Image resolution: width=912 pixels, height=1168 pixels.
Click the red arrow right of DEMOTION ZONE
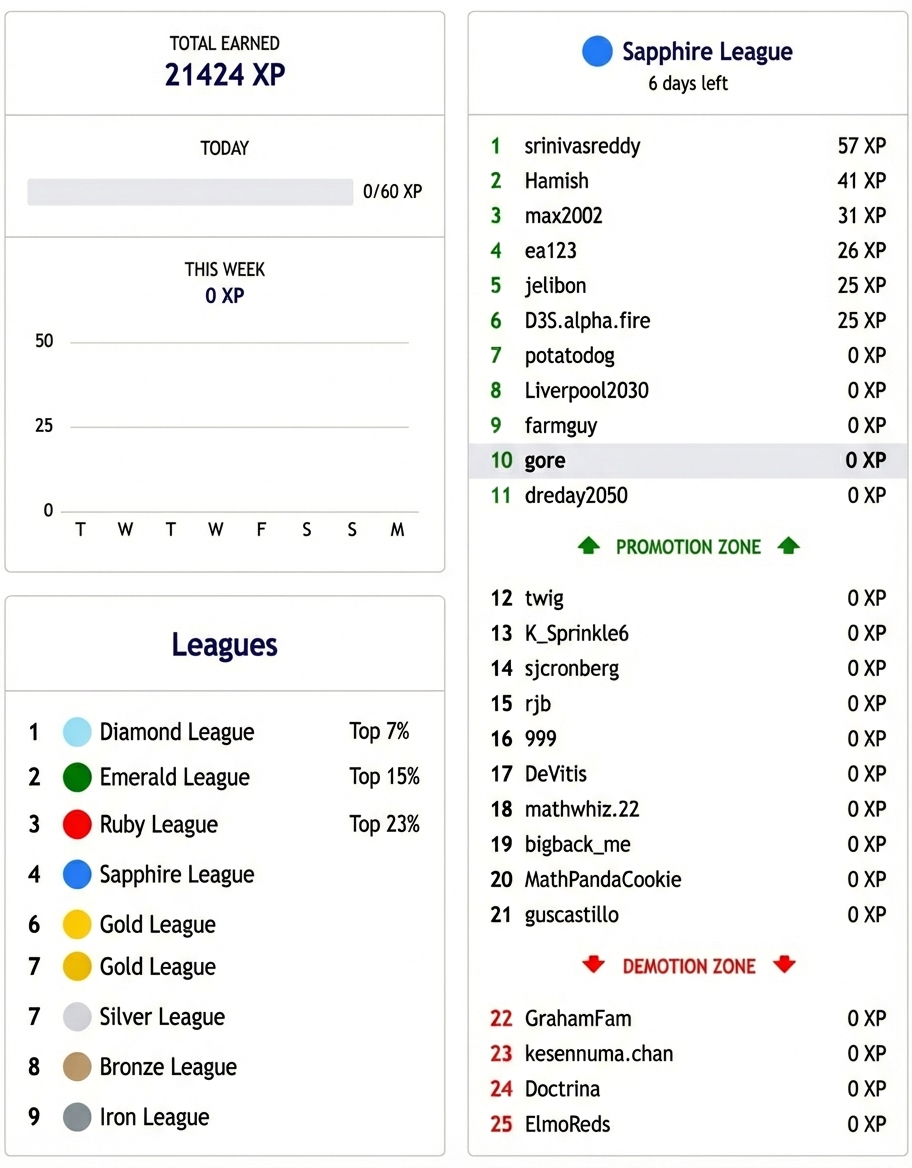click(x=784, y=965)
